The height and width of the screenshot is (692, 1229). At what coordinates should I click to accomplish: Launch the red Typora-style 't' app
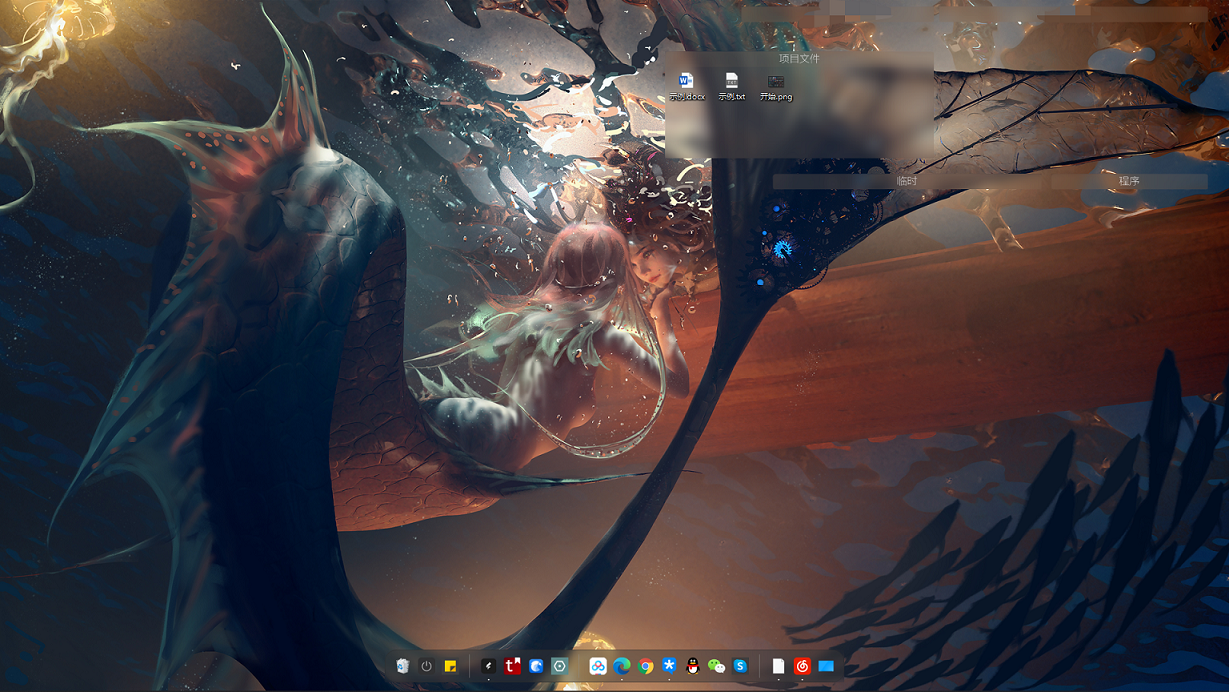click(513, 666)
